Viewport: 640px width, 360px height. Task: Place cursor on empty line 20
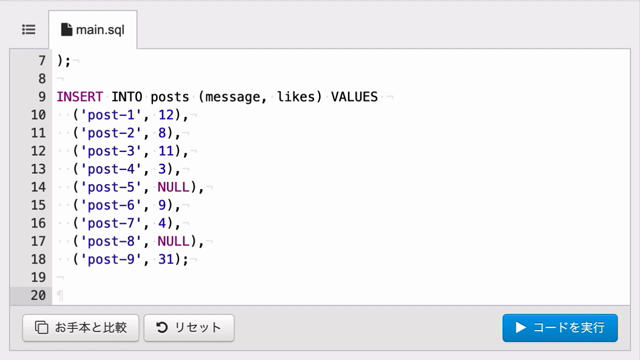(341, 295)
